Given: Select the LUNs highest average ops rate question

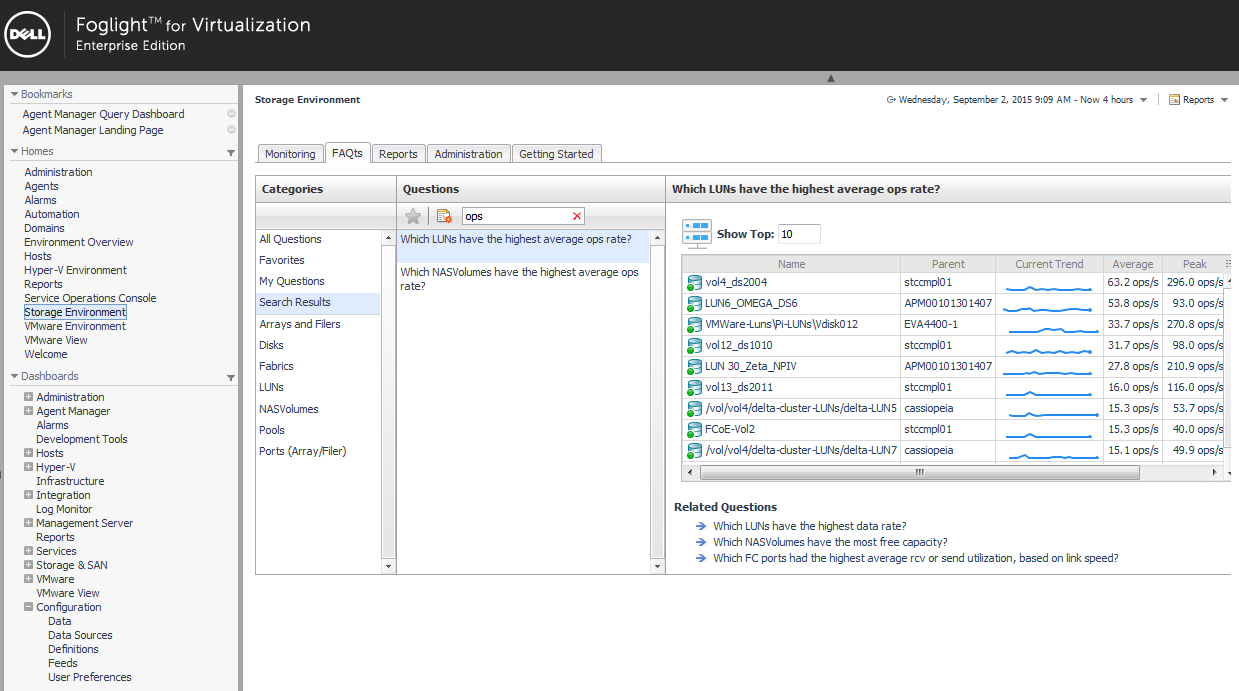Looking at the screenshot, I should pyautogui.click(x=523, y=246).
